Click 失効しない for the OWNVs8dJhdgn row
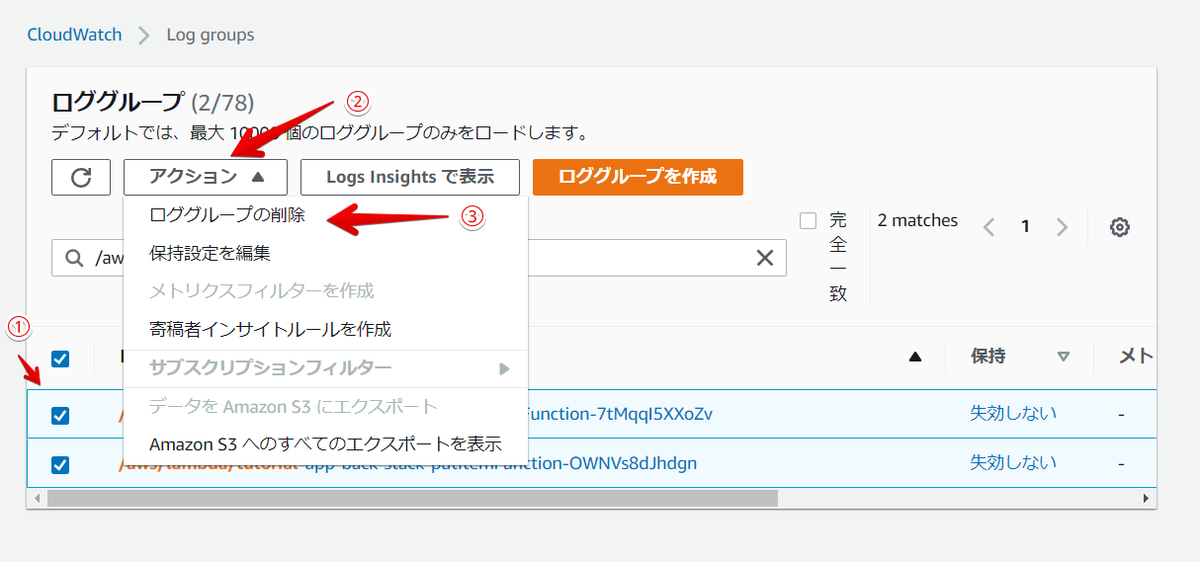 click(x=1013, y=462)
